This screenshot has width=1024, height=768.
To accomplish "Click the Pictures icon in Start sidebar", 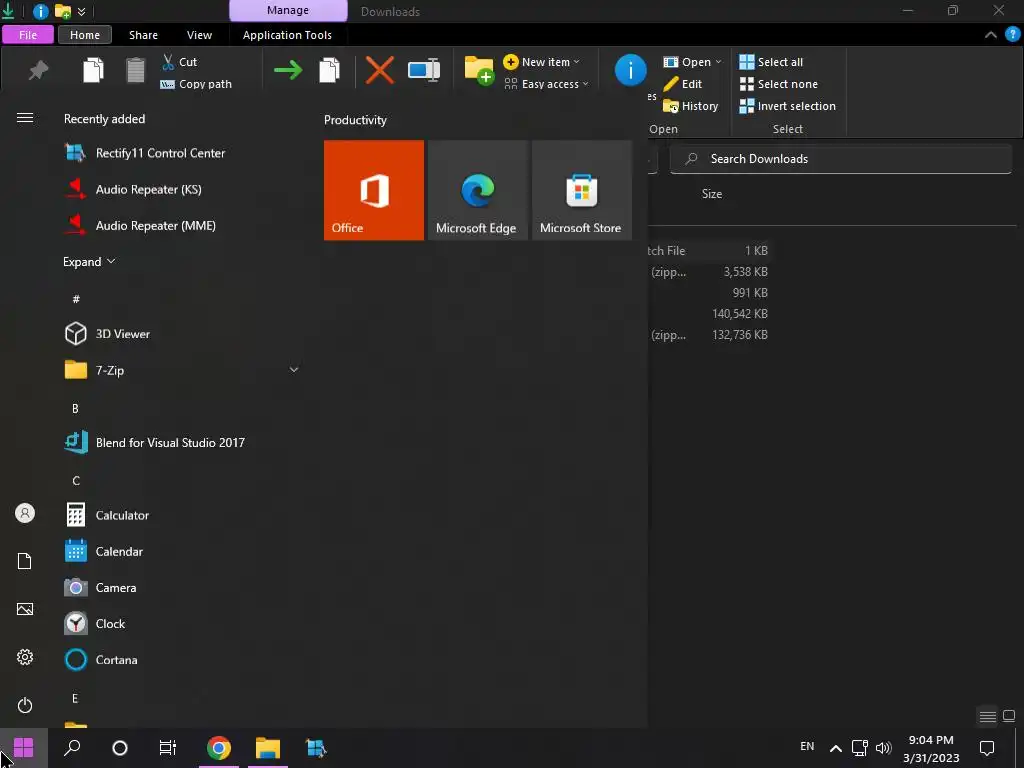I will click(25, 609).
